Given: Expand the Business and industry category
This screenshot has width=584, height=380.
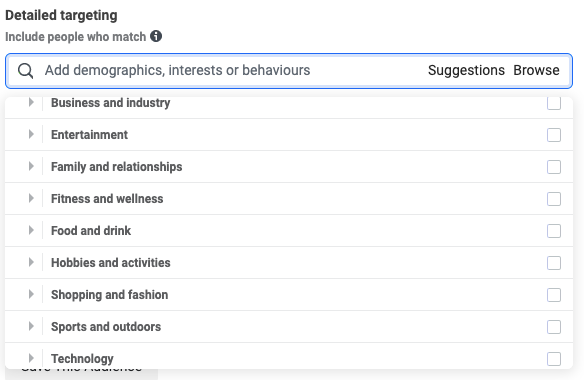Looking at the screenshot, I should pos(31,102).
